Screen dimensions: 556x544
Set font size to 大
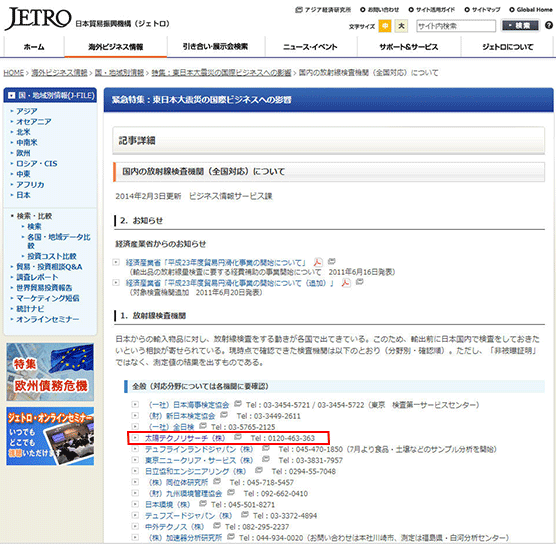coord(401,26)
